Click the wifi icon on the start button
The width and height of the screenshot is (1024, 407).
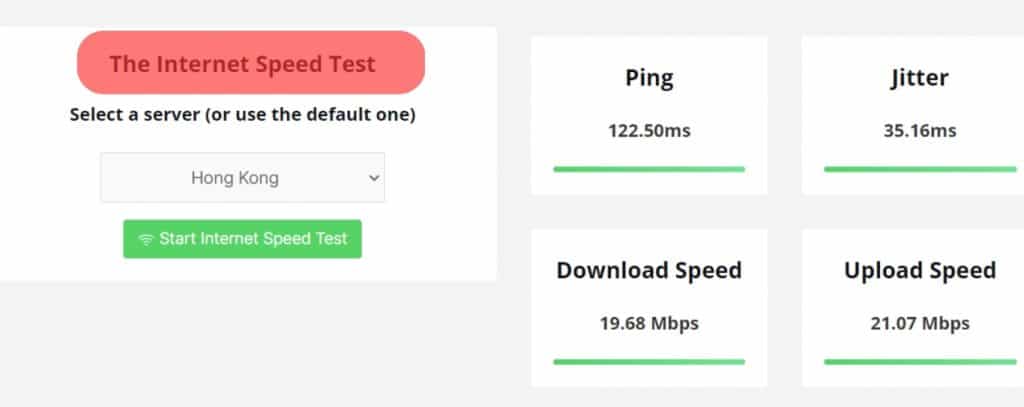[146, 239]
